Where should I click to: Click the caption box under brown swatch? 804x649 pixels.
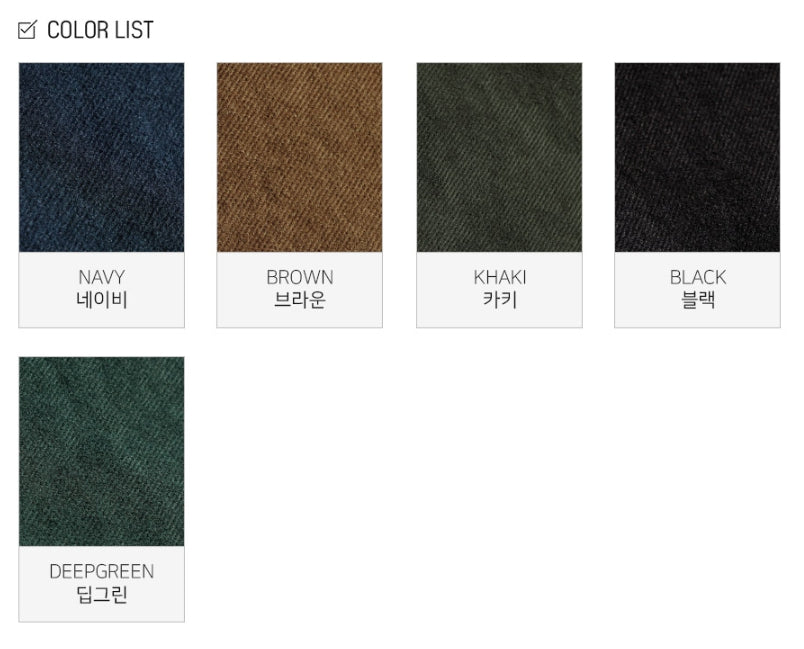pos(299,290)
